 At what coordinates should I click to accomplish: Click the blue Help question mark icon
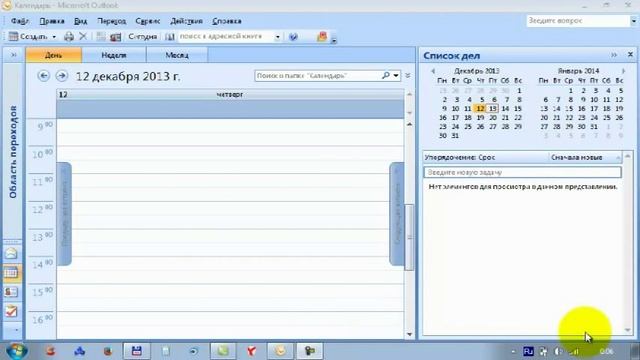pyautogui.click(x=293, y=37)
